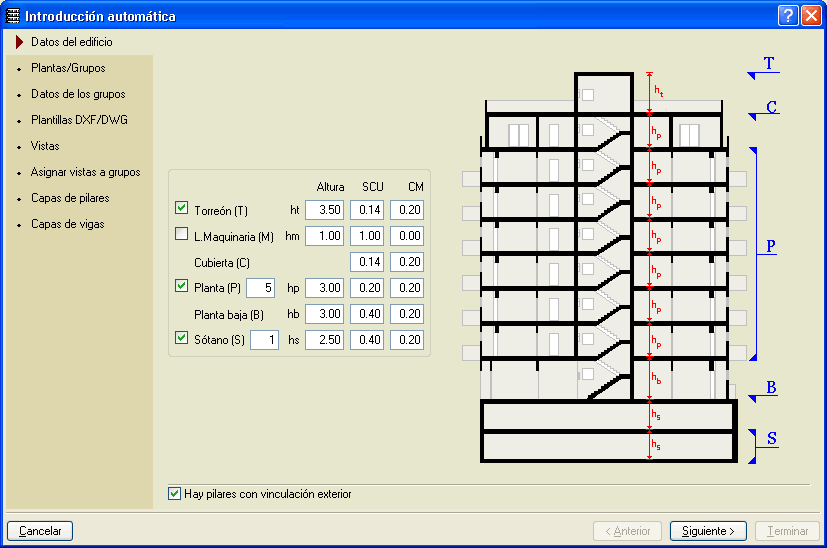Go to Plantillas DXF/DWG step
The image size is (827, 548).
click(79, 120)
